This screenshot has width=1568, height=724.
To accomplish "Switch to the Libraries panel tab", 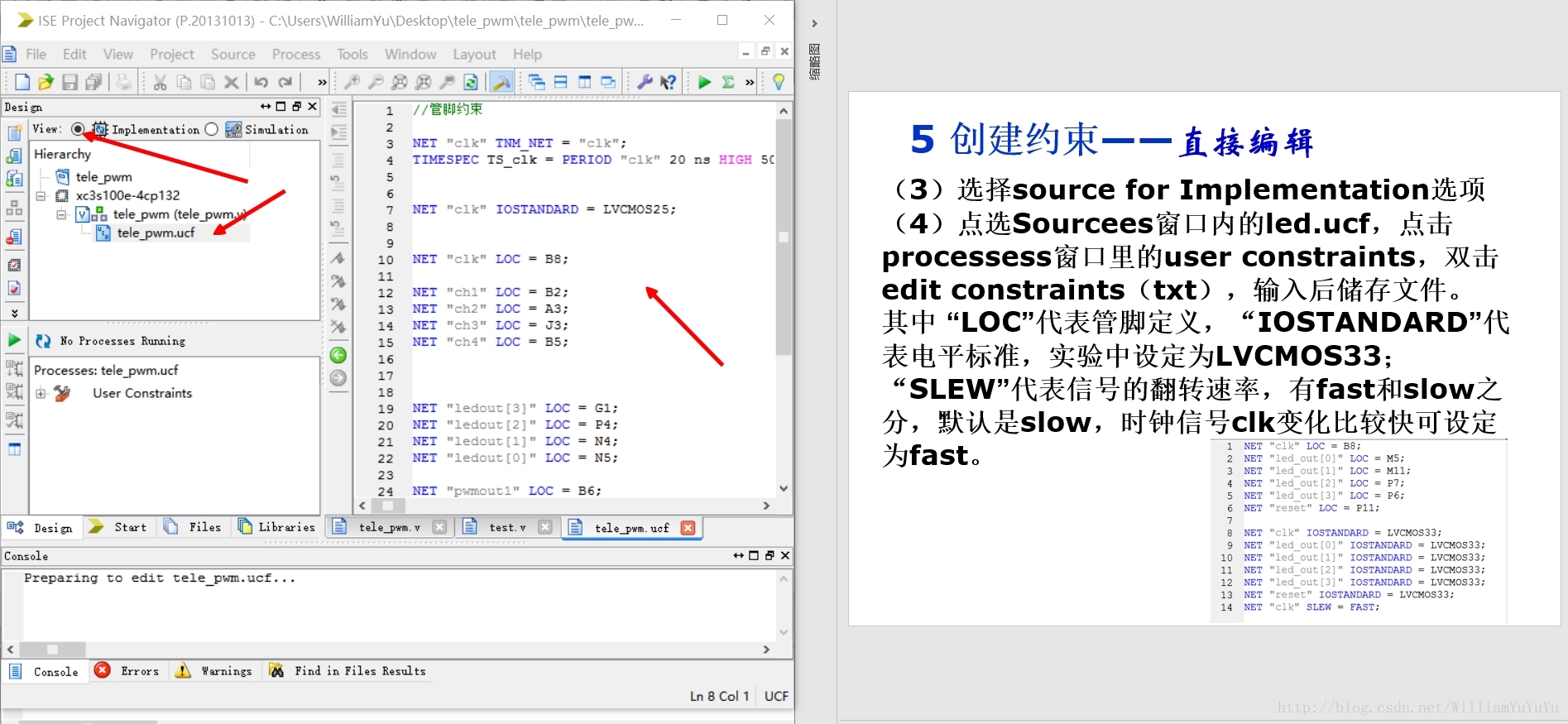I will tap(276, 527).
